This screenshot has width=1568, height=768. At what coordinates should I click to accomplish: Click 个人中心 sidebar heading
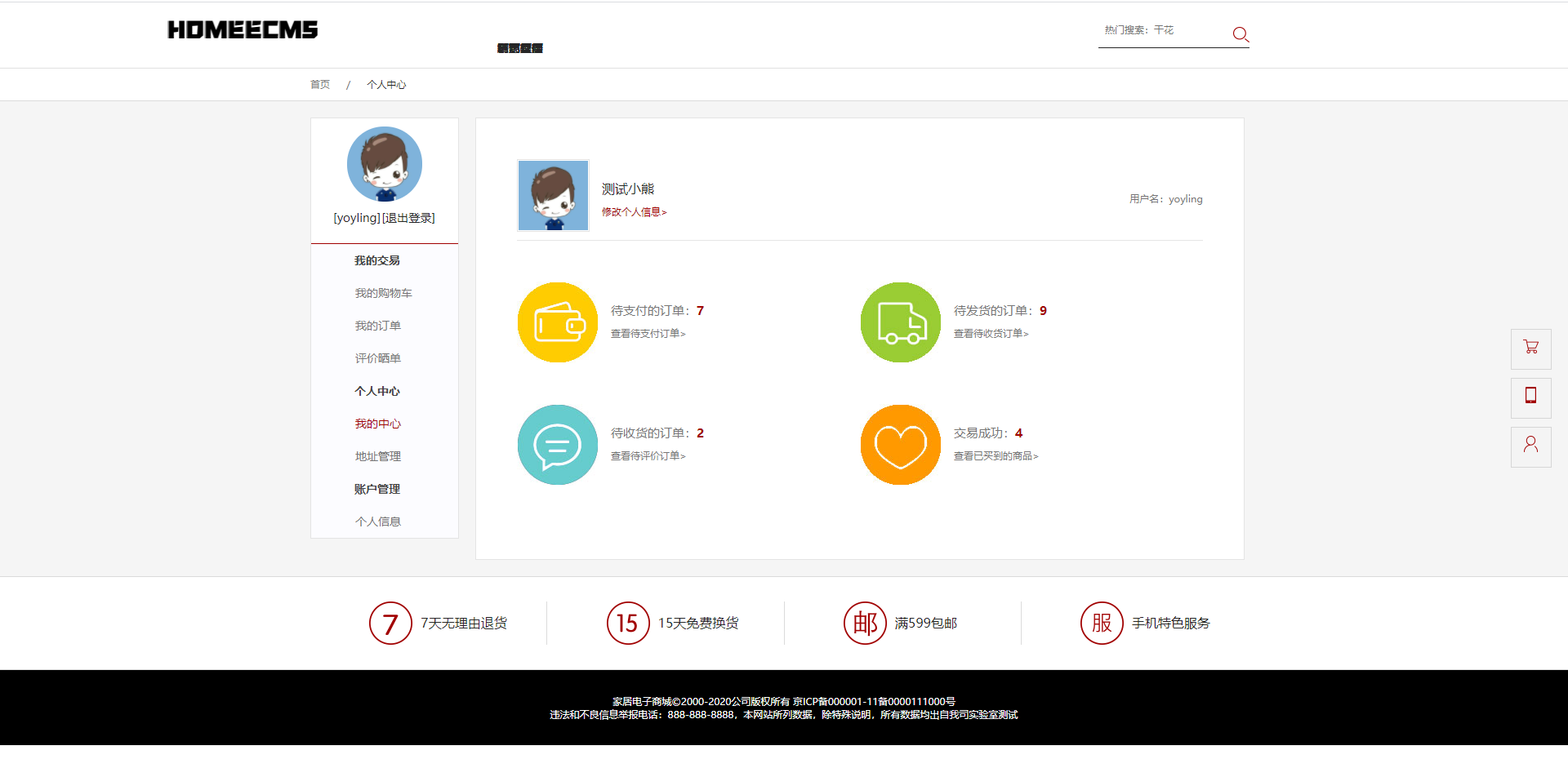[377, 391]
